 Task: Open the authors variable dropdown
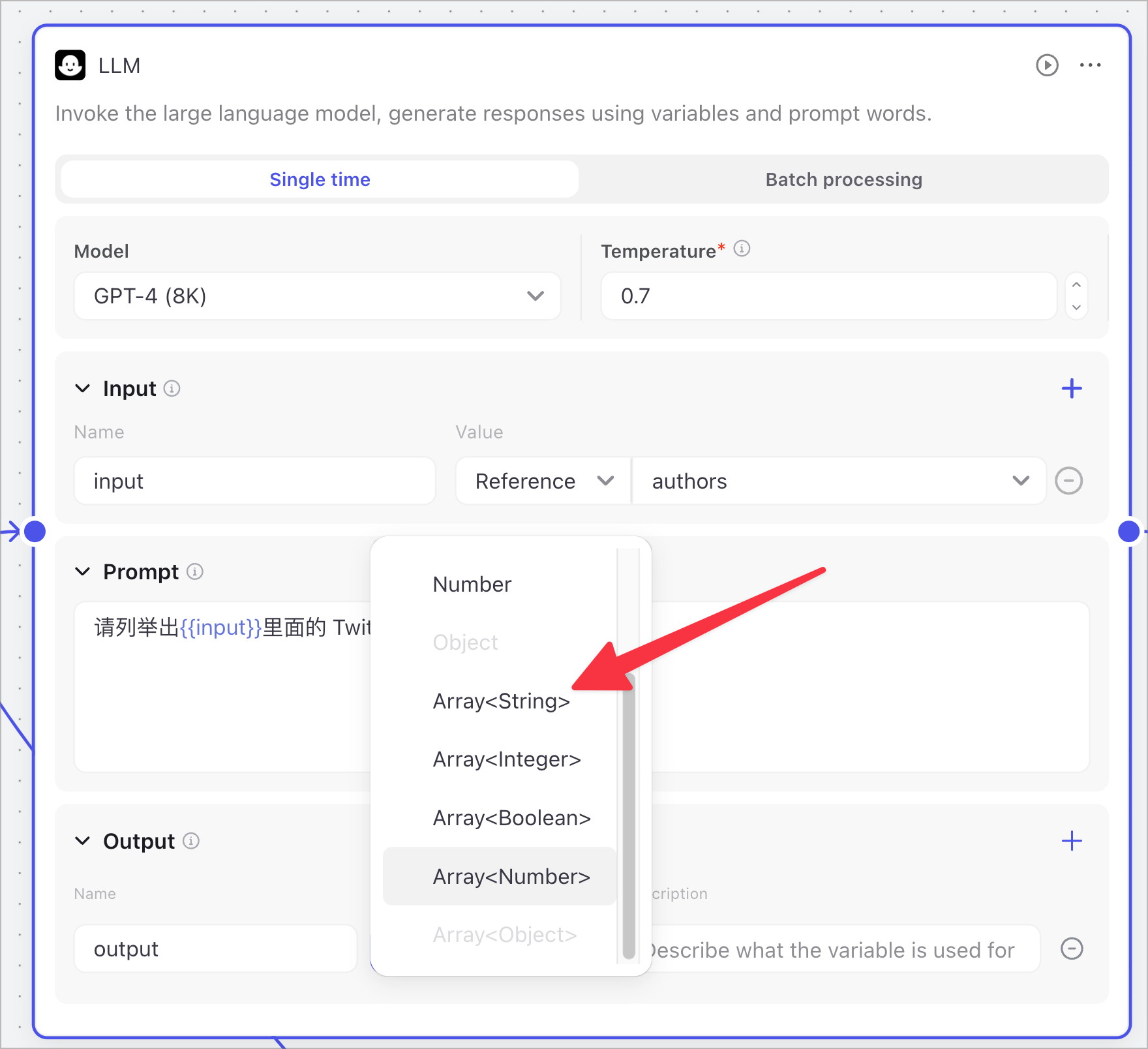point(839,481)
